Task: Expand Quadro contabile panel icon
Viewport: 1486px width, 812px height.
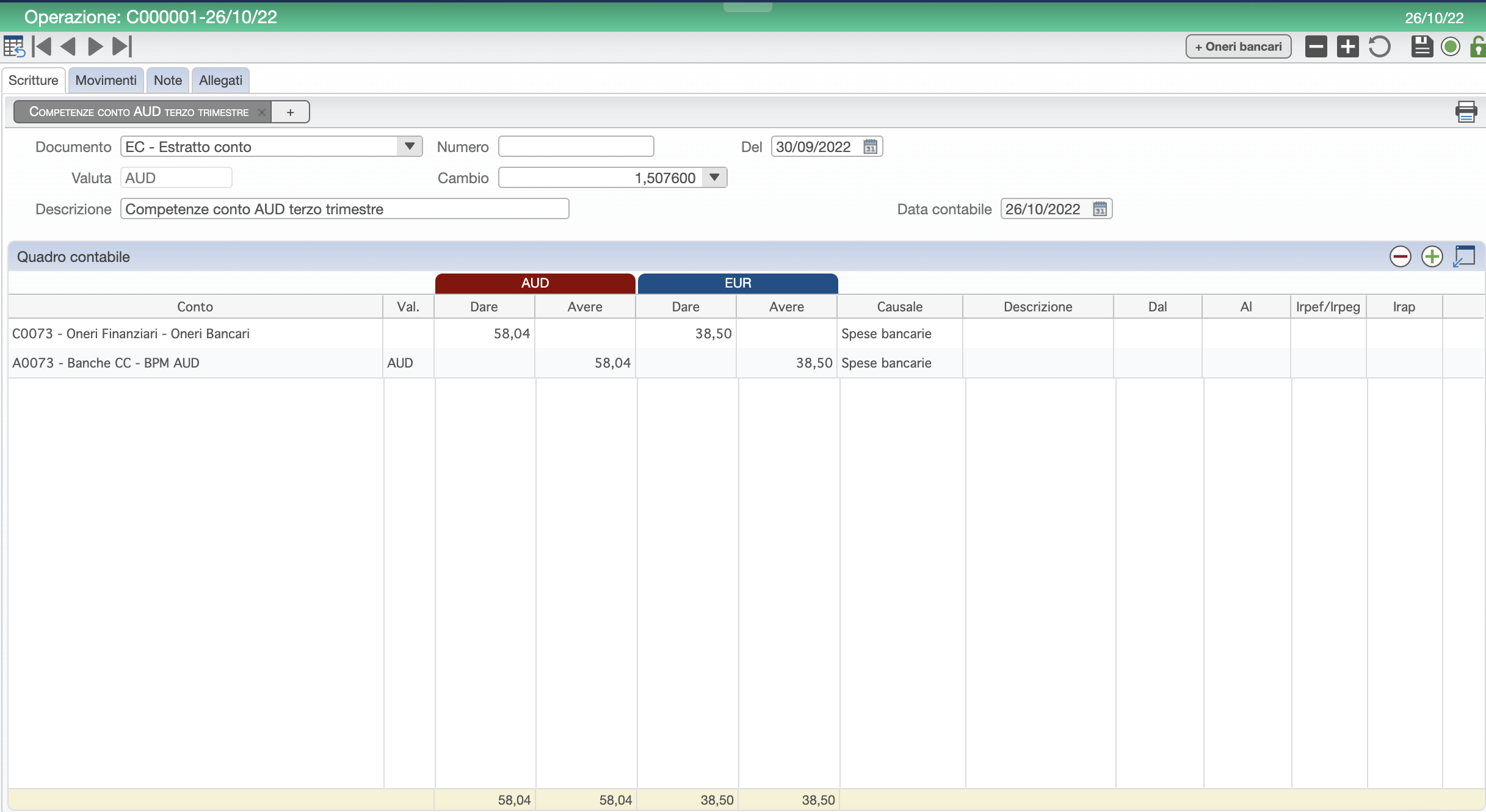Action: point(1464,256)
